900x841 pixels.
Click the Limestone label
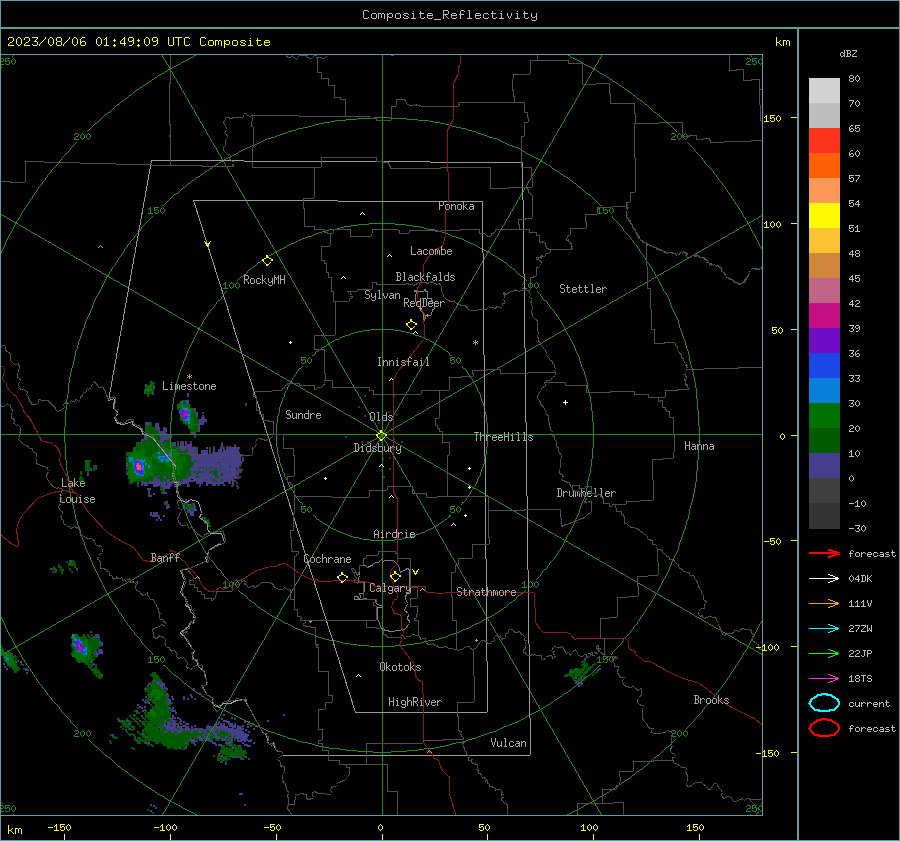pyautogui.click(x=189, y=386)
